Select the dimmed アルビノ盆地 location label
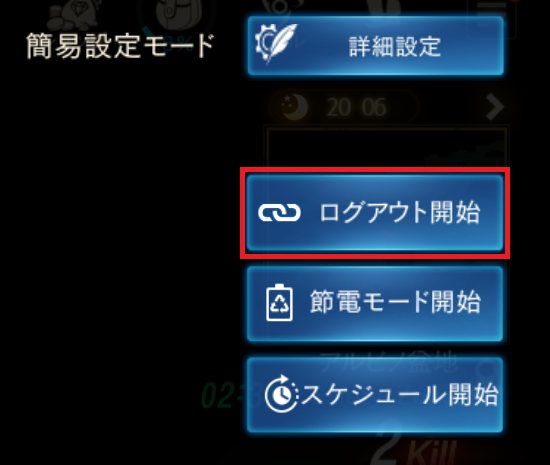The height and width of the screenshot is (465, 550). [389, 361]
